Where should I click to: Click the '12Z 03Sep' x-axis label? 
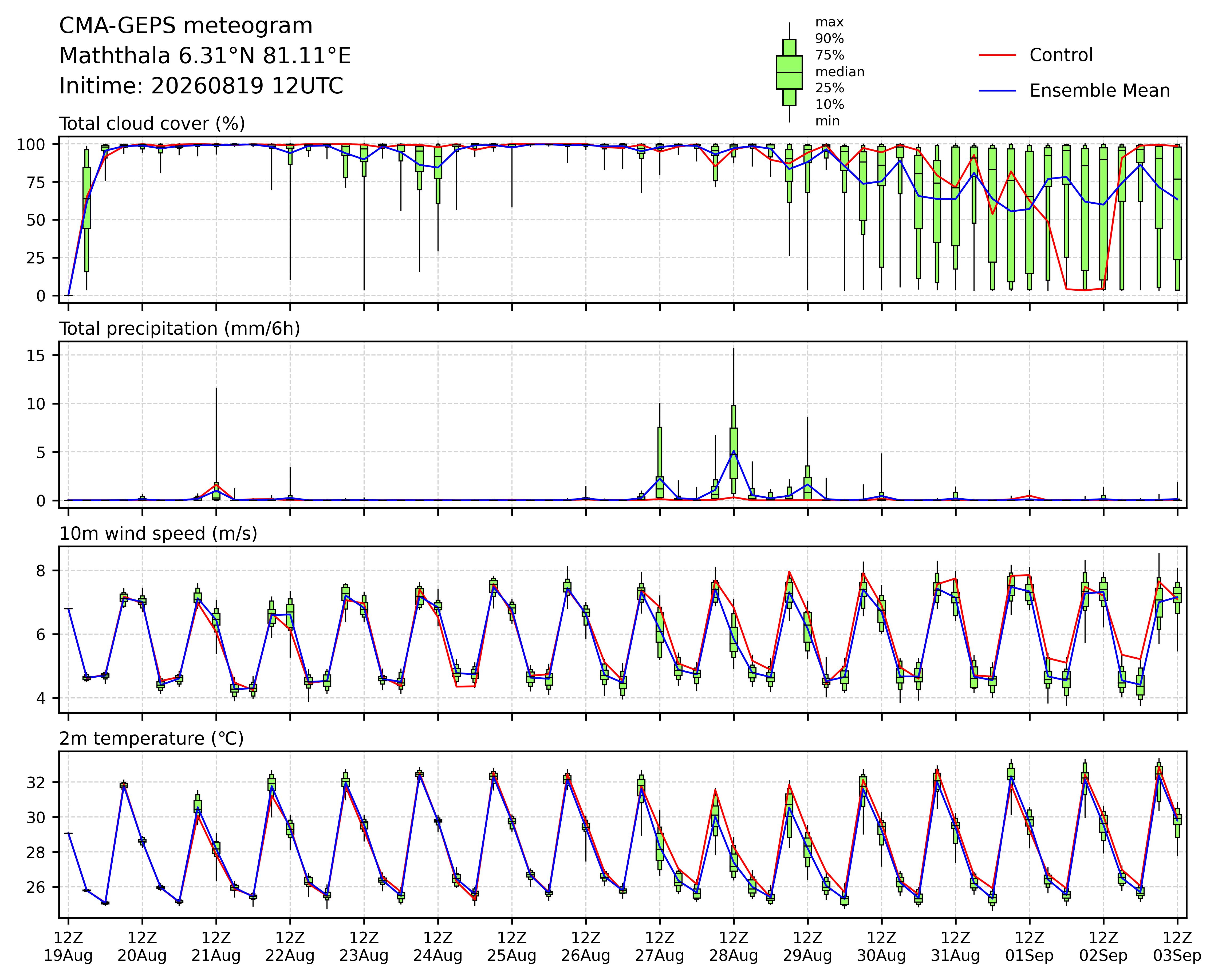point(1177,947)
